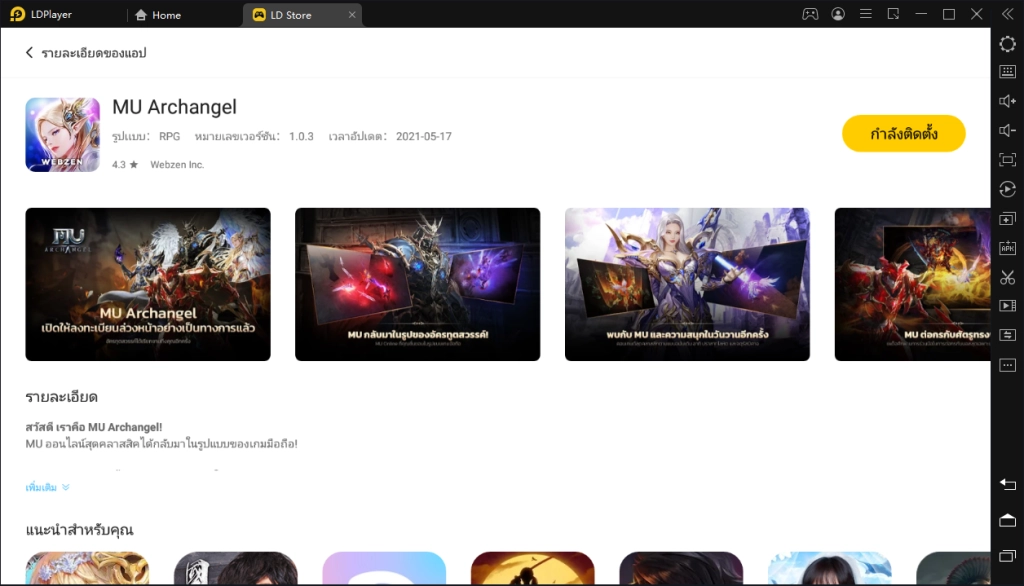Image resolution: width=1024 pixels, height=586 pixels.
Task: Open LDPlayer settings with the gear icon
Action: (x=1008, y=44)
